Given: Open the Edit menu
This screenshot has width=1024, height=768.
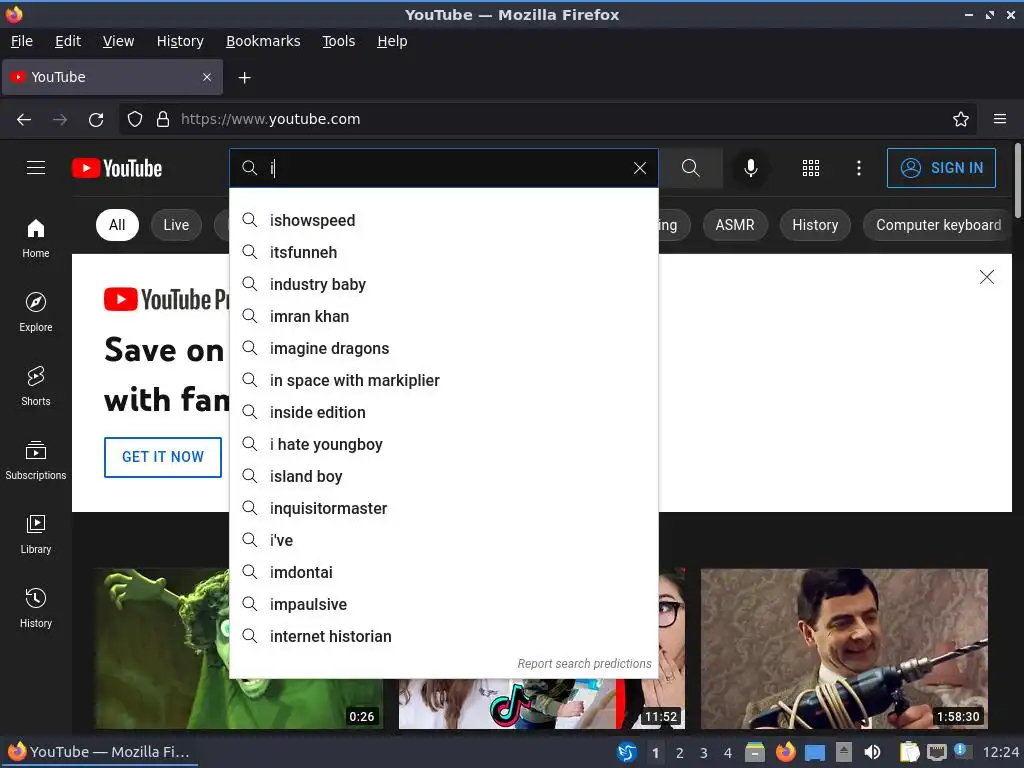Looking at the screenshot, I should coord(68,41).
